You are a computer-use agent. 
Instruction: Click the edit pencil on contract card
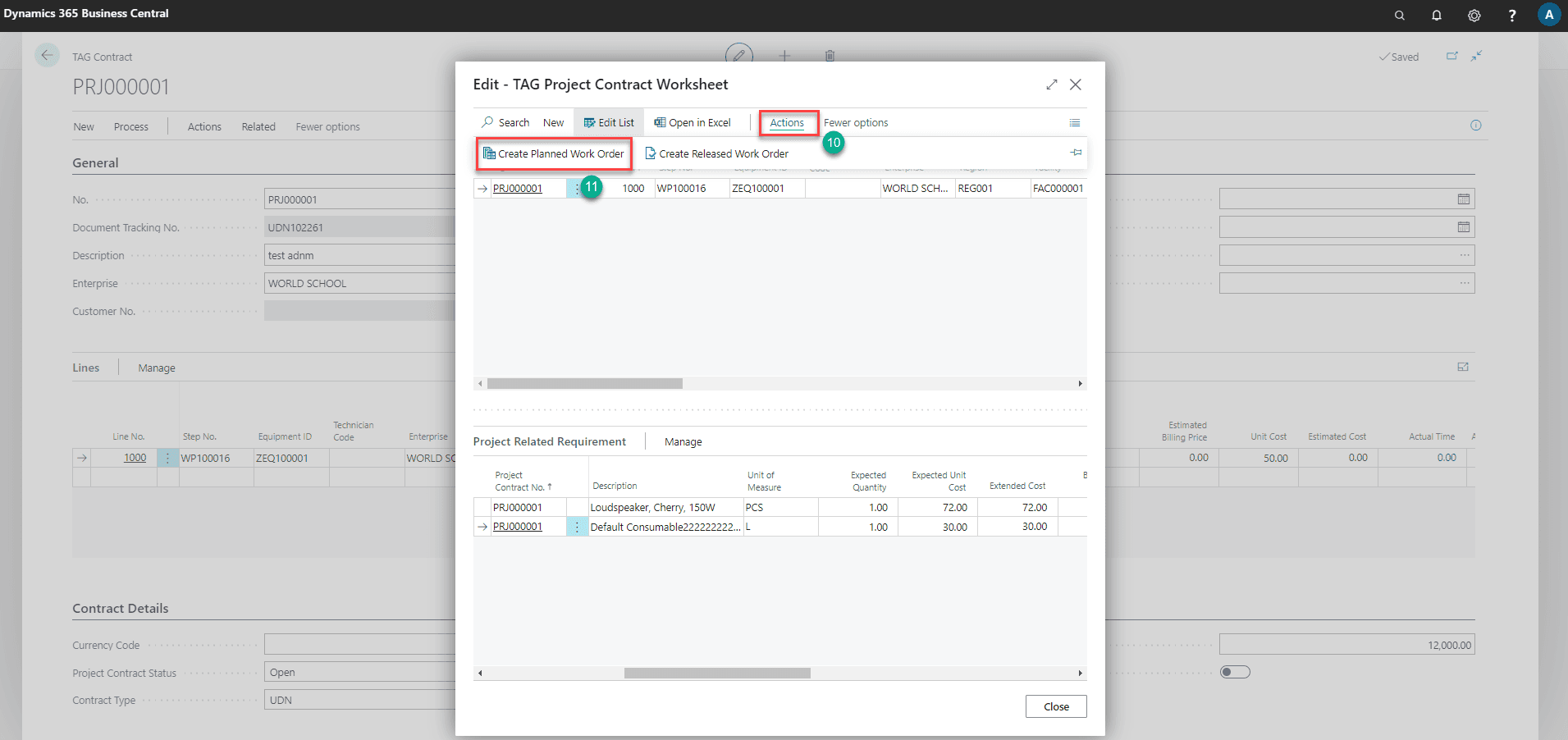point(739,55)
